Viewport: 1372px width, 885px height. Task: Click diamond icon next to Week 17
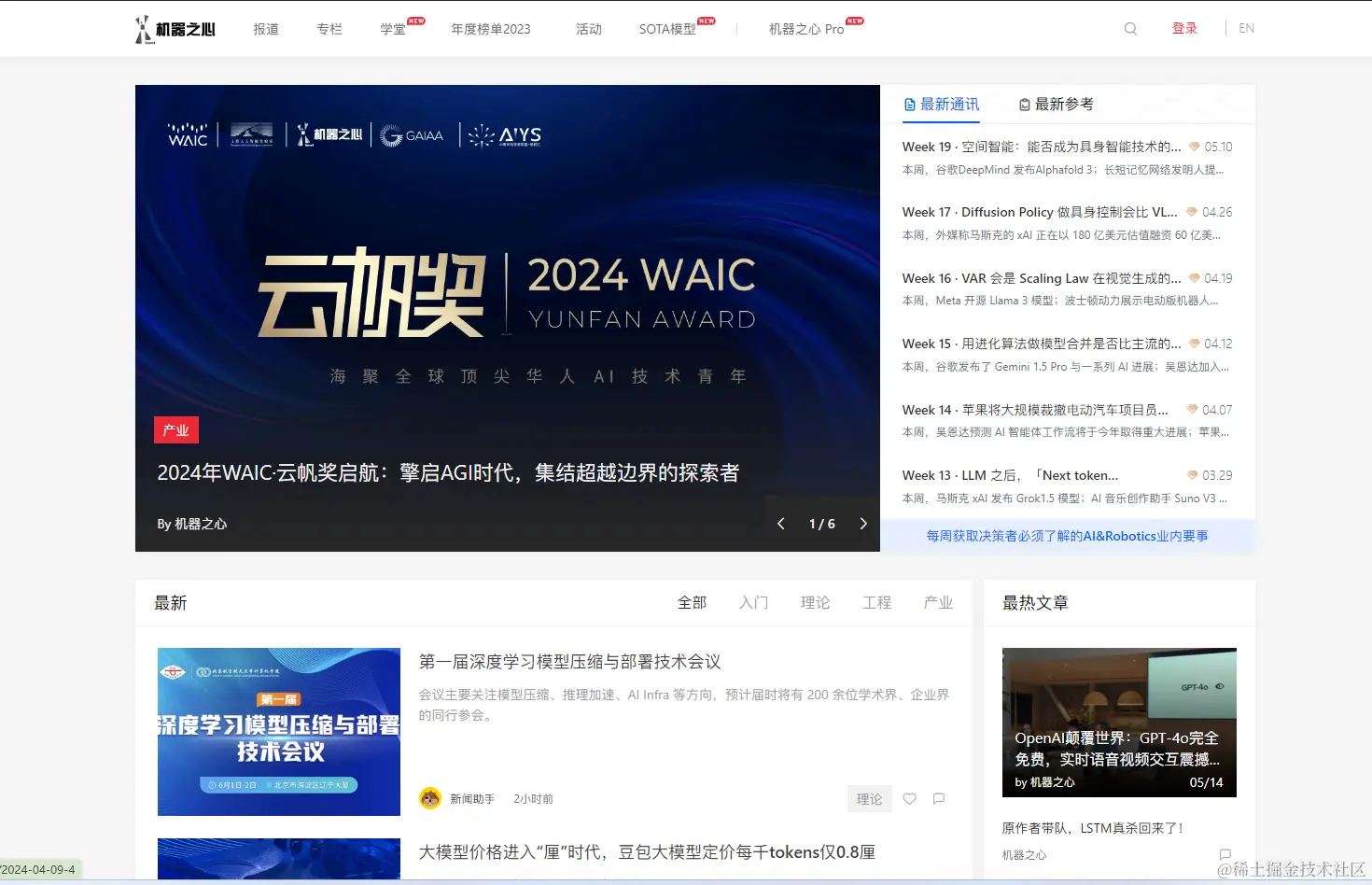pyautogui.click(x=1192, y=212)
